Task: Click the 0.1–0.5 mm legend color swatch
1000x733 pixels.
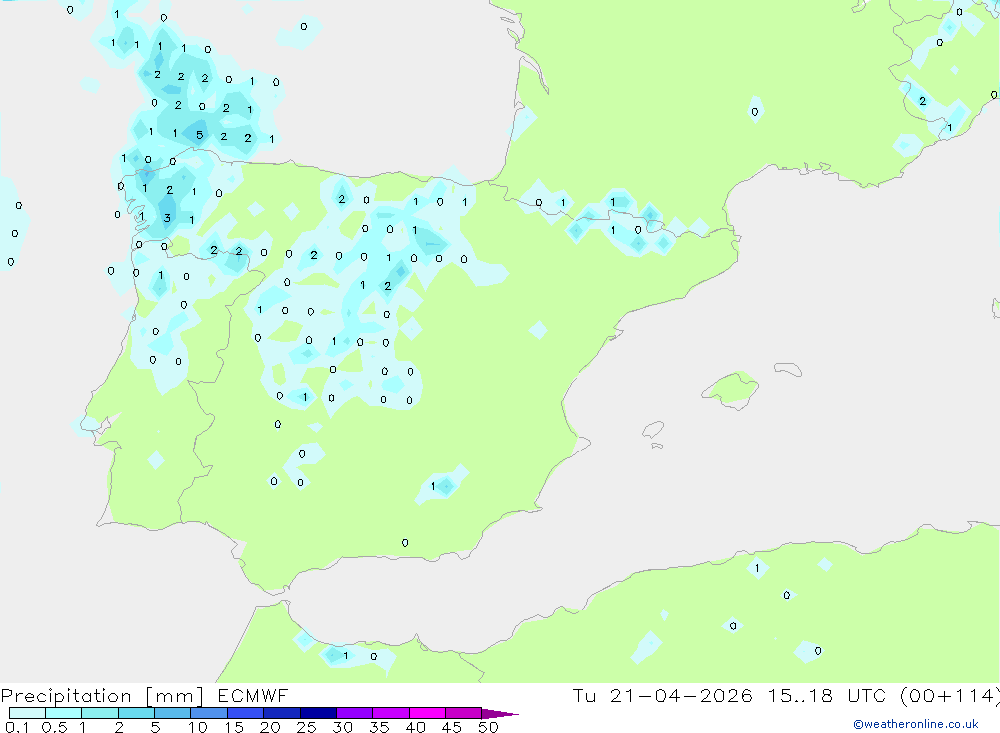Action: tap(27, 713)
